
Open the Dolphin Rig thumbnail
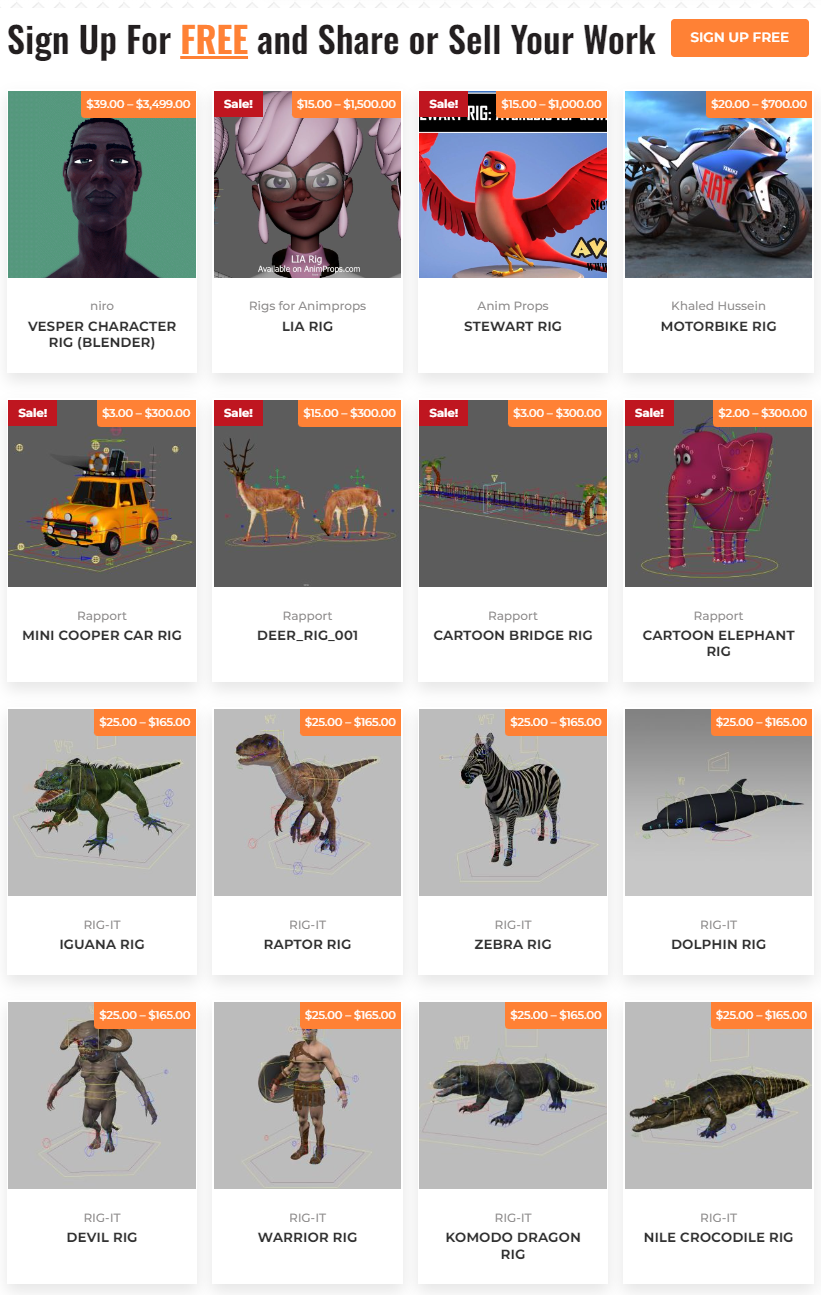point(718,803)
